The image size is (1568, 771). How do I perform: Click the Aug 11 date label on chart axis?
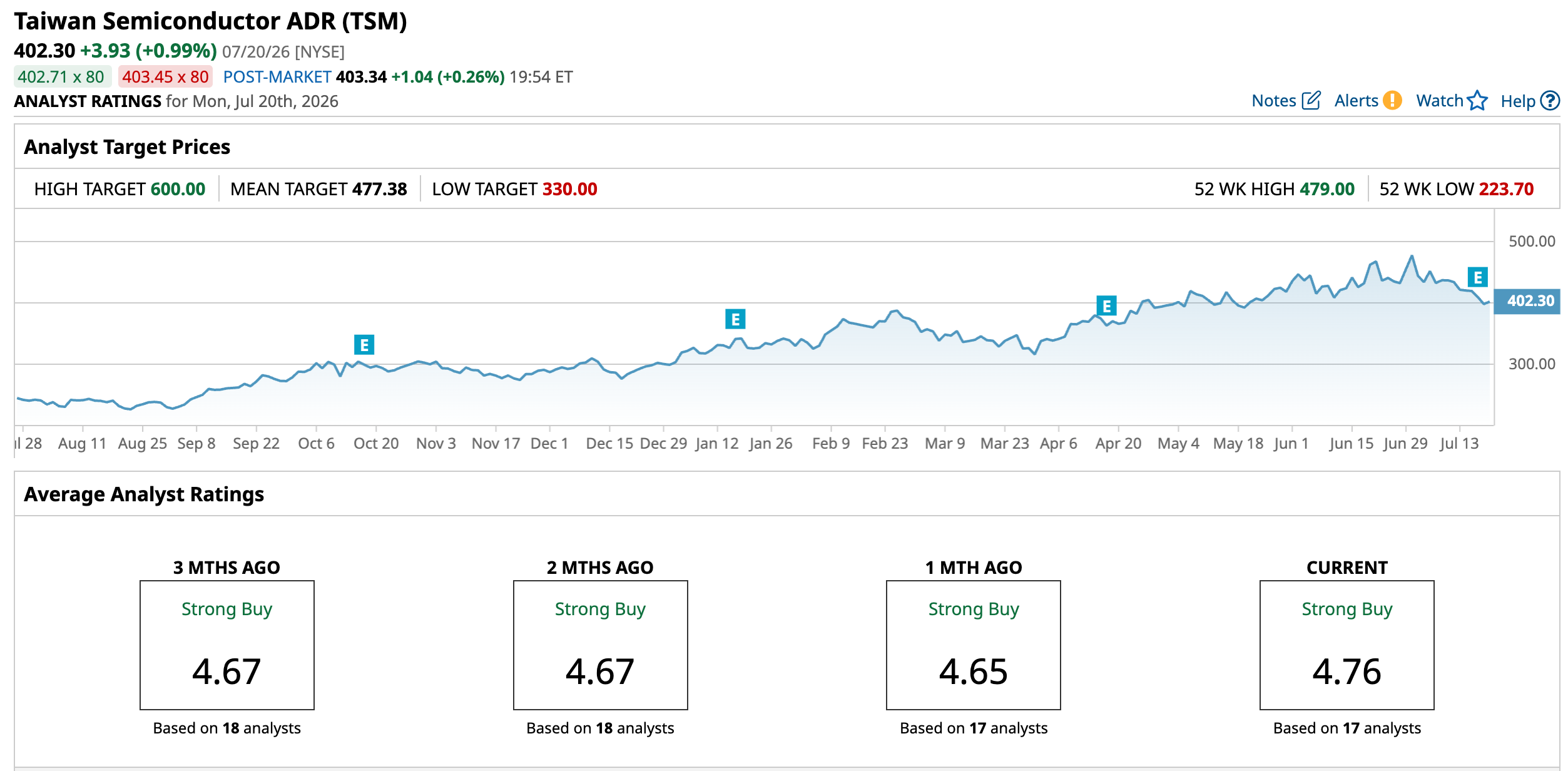point(82,444)
